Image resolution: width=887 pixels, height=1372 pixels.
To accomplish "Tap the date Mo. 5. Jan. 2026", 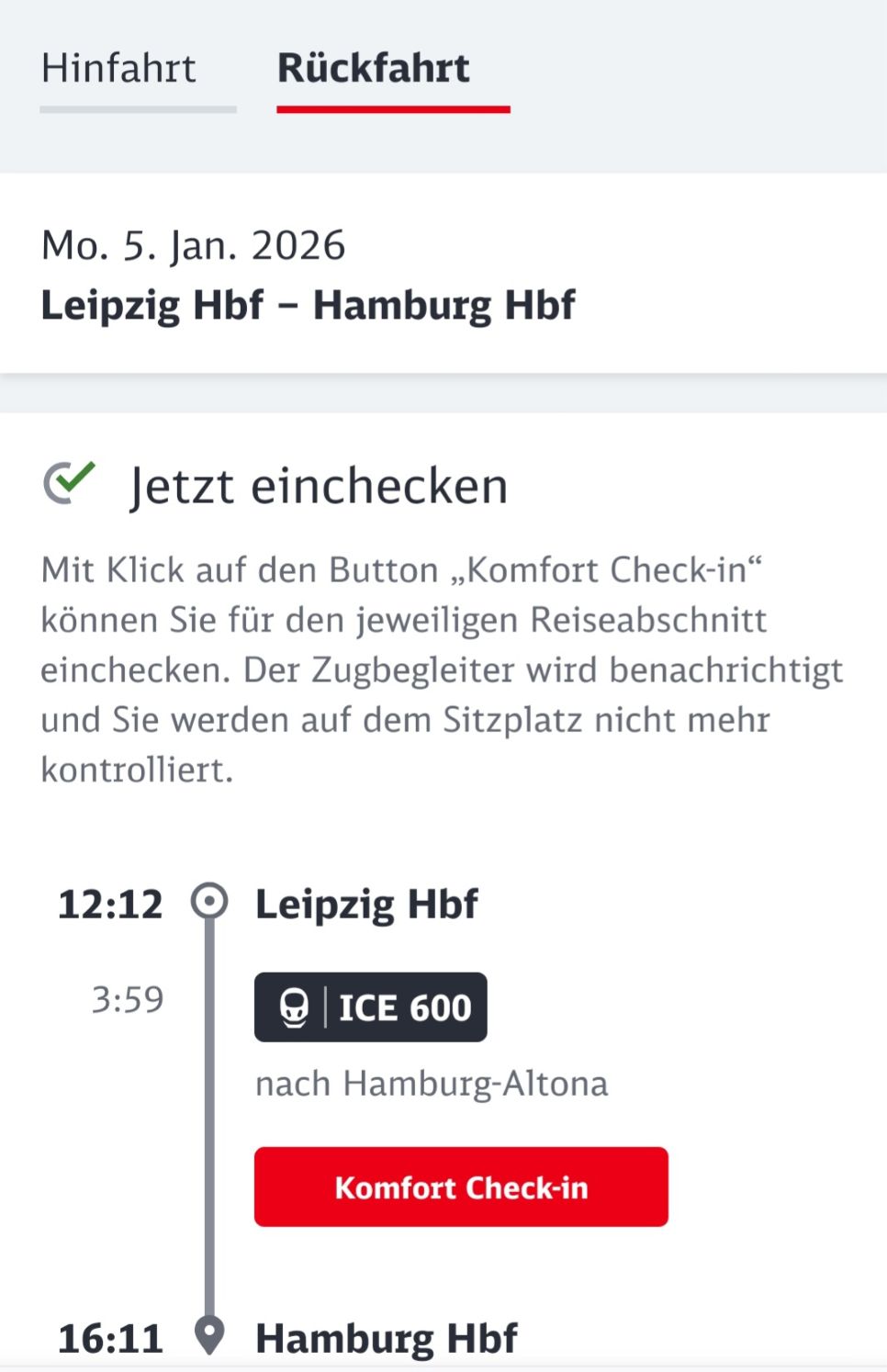I will 193,246.
